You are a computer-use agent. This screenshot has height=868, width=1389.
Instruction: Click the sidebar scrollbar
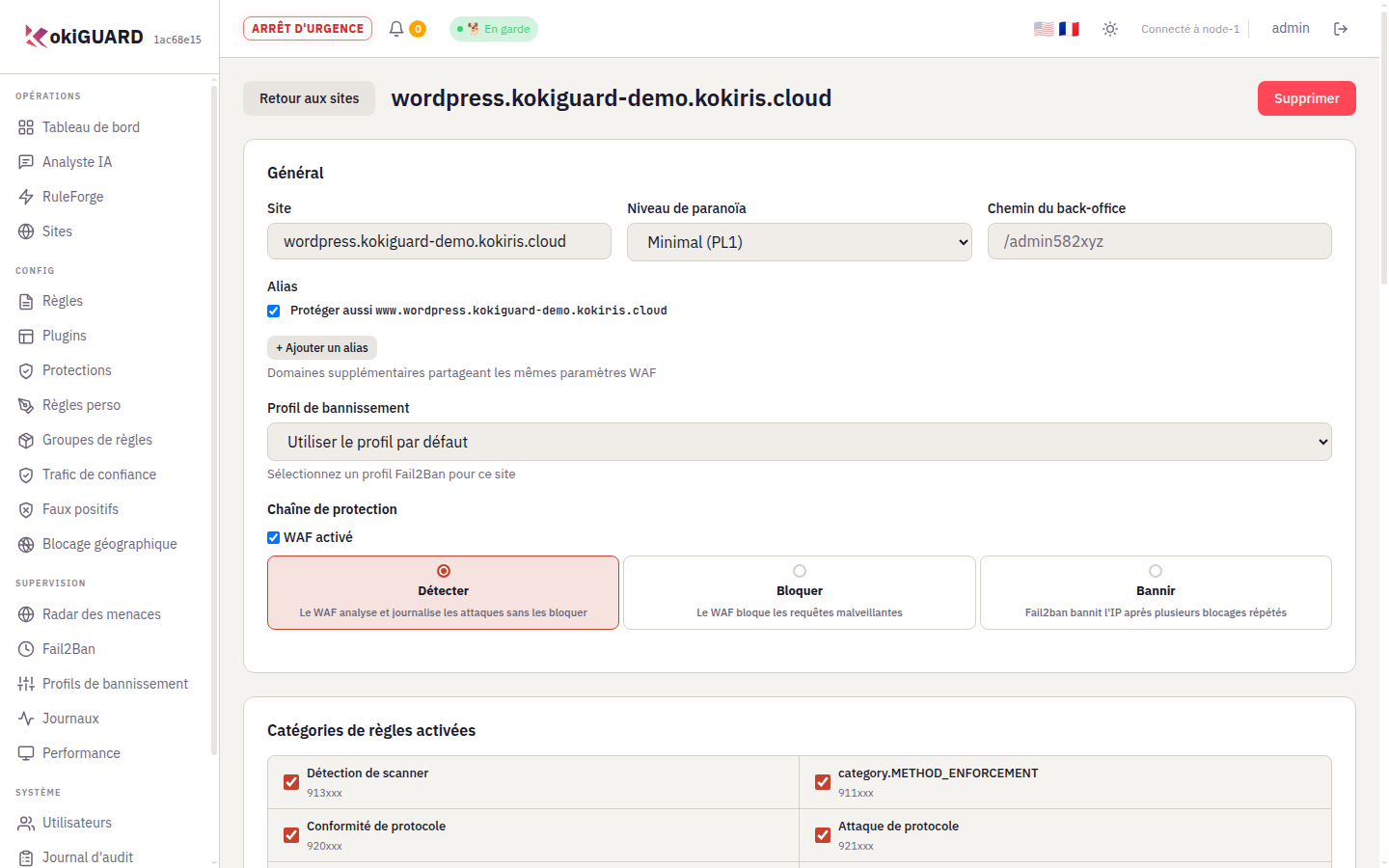pyautogui.click(x=214, y=420)
